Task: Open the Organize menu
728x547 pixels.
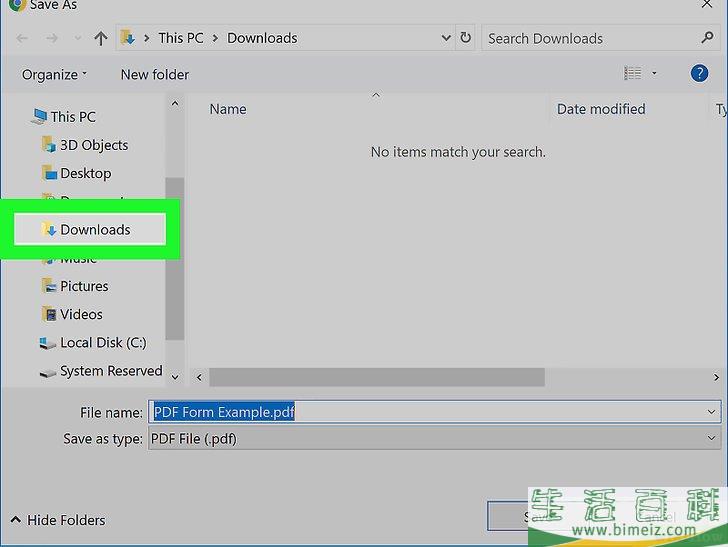Action: click(54, 74)
